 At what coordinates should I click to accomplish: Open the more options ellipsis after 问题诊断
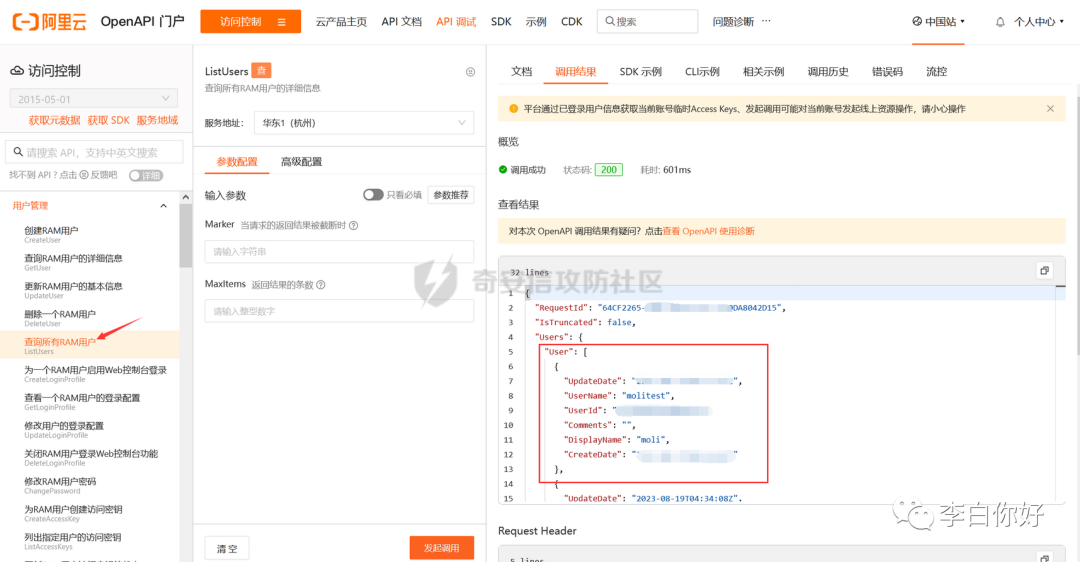click(x=767, y=21)
